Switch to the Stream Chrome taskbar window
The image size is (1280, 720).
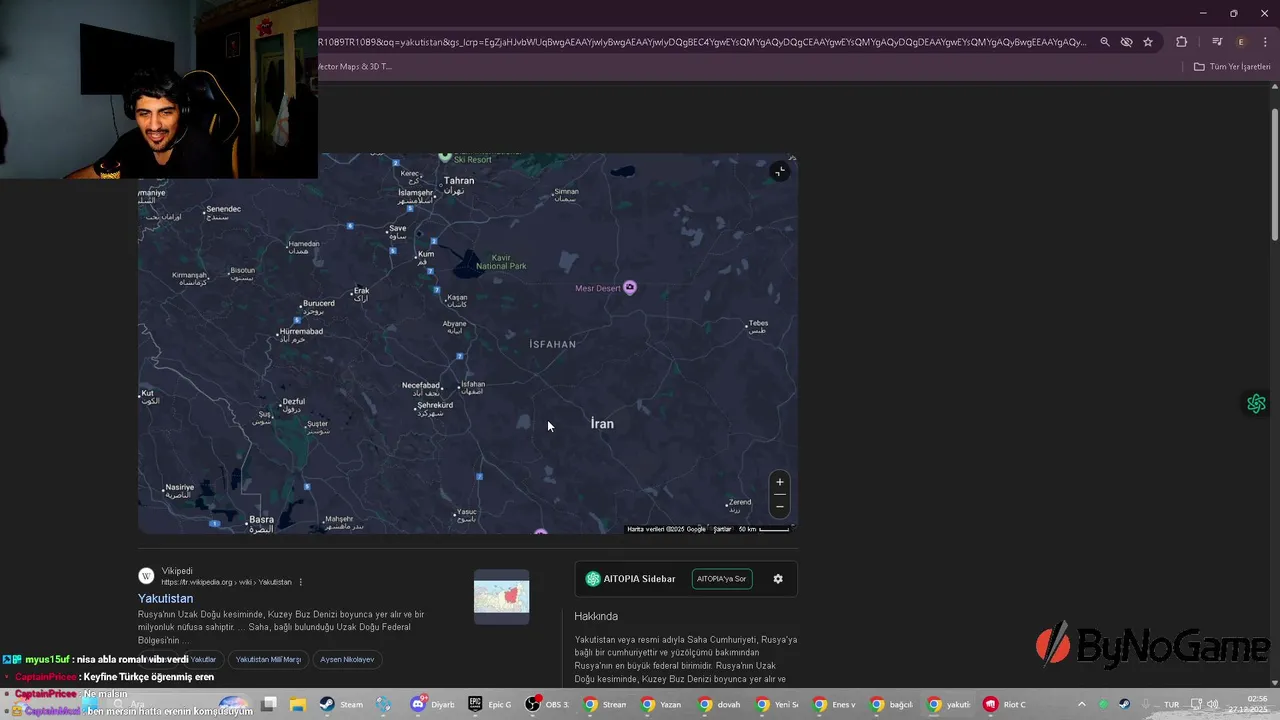(605, 704)
